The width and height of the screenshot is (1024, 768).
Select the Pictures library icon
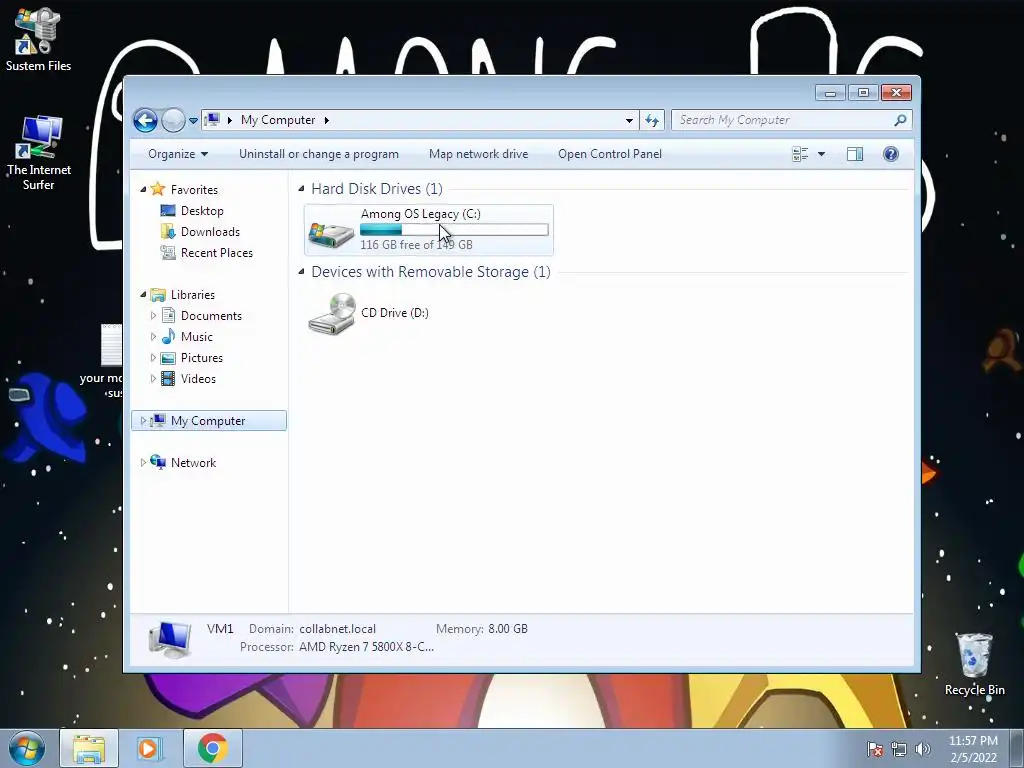pyautogui.click(x=168, y=358)
